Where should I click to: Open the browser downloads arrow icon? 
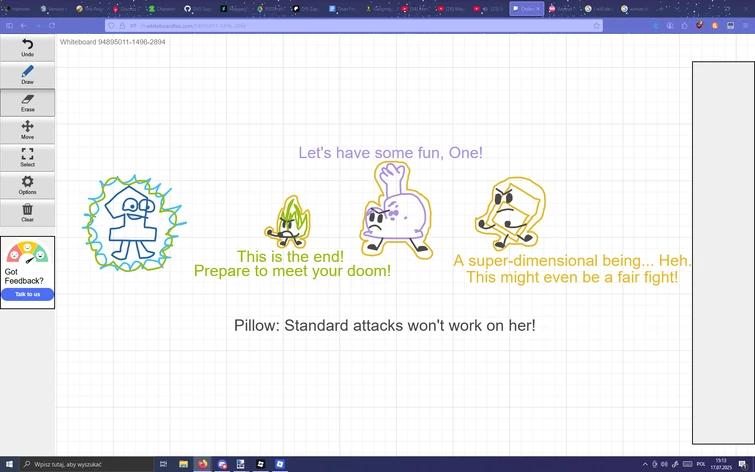[x=655, y=26]
